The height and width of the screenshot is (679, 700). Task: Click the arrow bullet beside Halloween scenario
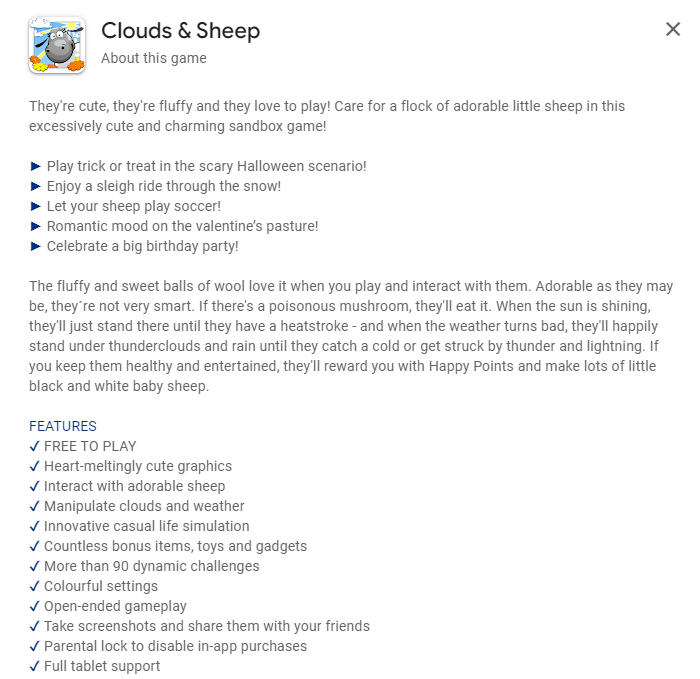35,167
